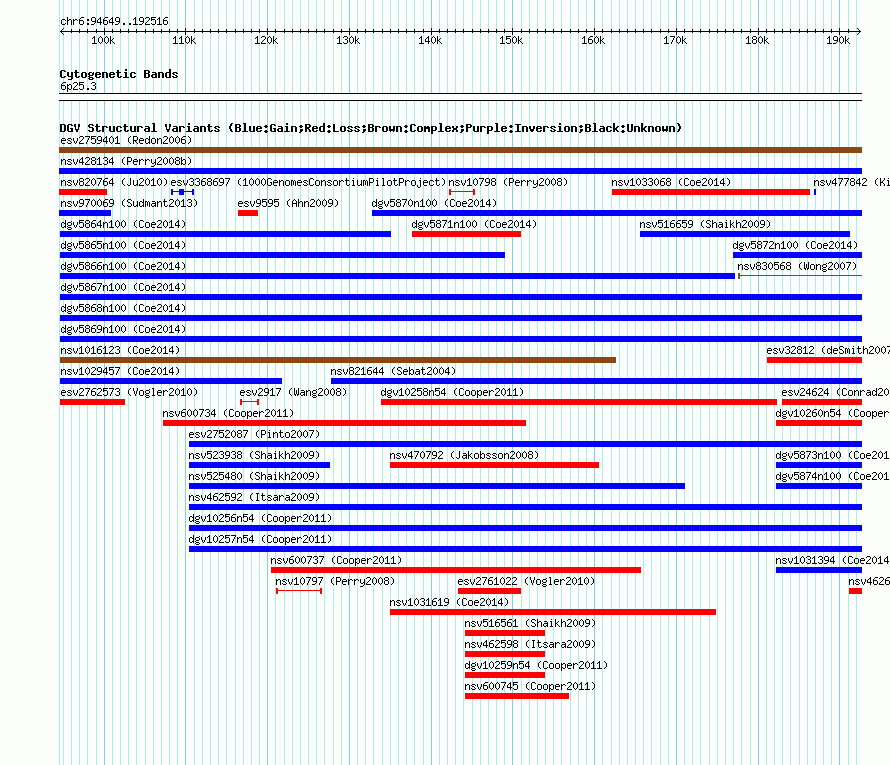Click the 100k ruler position label

point(103,40)
